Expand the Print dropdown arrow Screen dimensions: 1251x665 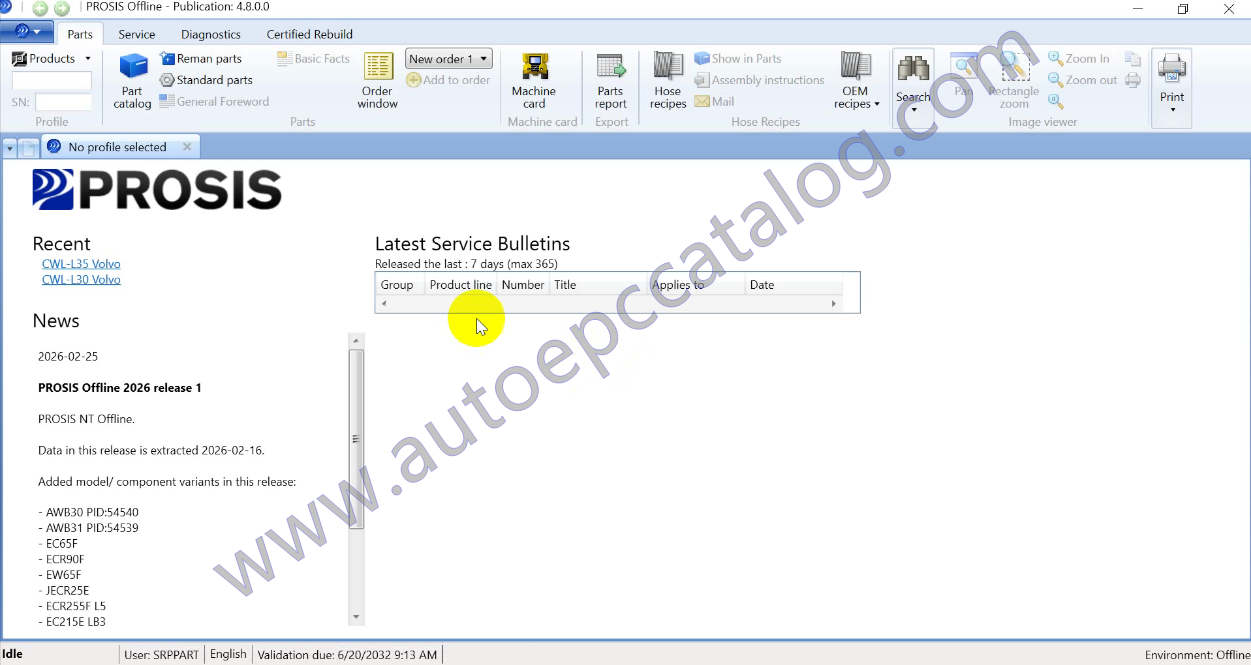click(x=1172, y=109)
